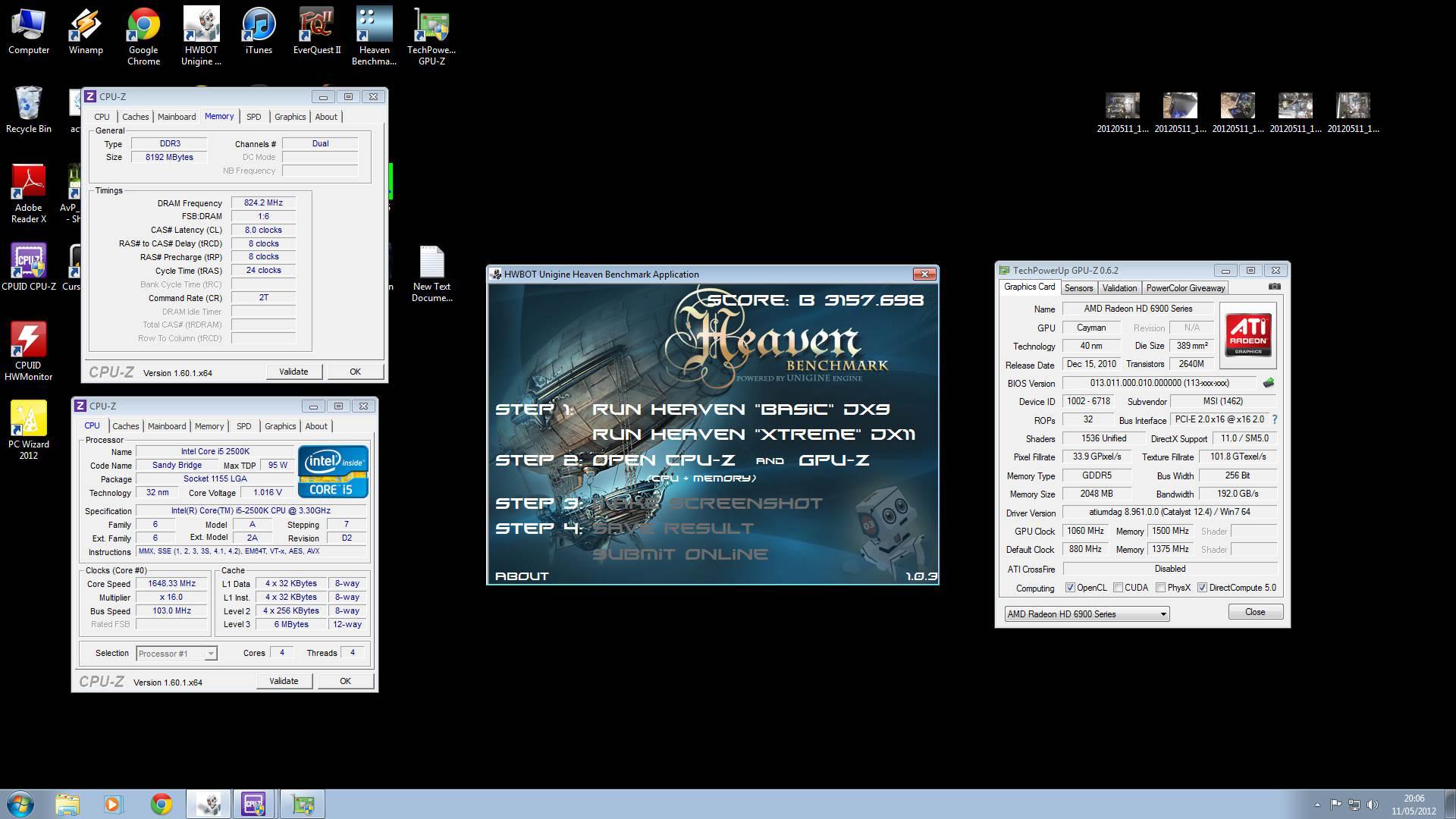Open Heaven Benchmark desktop shortcut
Viewport: 1456px width, 819px height.
[375, 37]
